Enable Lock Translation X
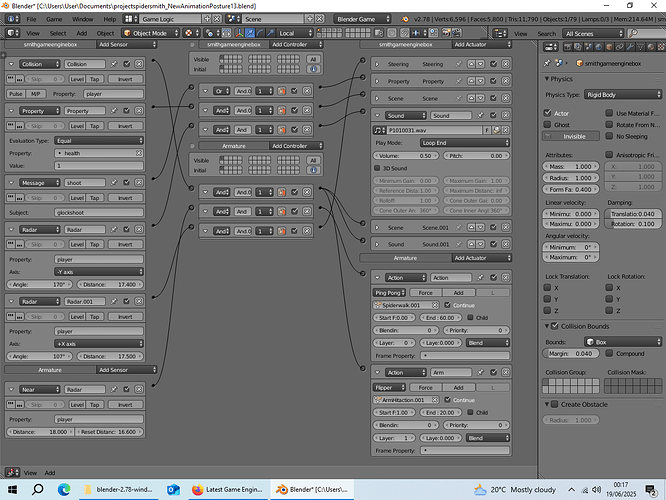Image resolution: width=666 pixels, height=500 pixels. coord(547,288)
